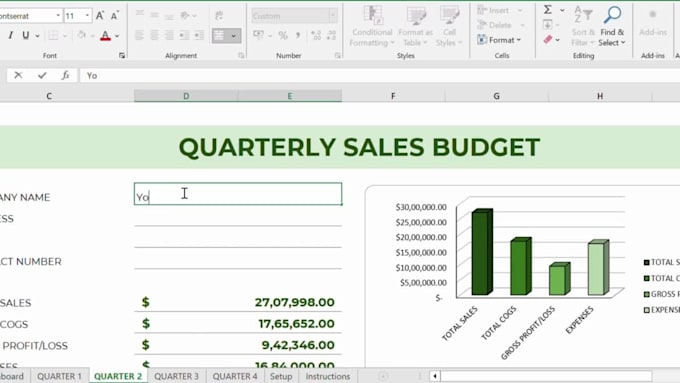This screenshot has width=680, height=383.
Task: Open the Number Format dialog launcher
Action: click(x=337, y=56)
